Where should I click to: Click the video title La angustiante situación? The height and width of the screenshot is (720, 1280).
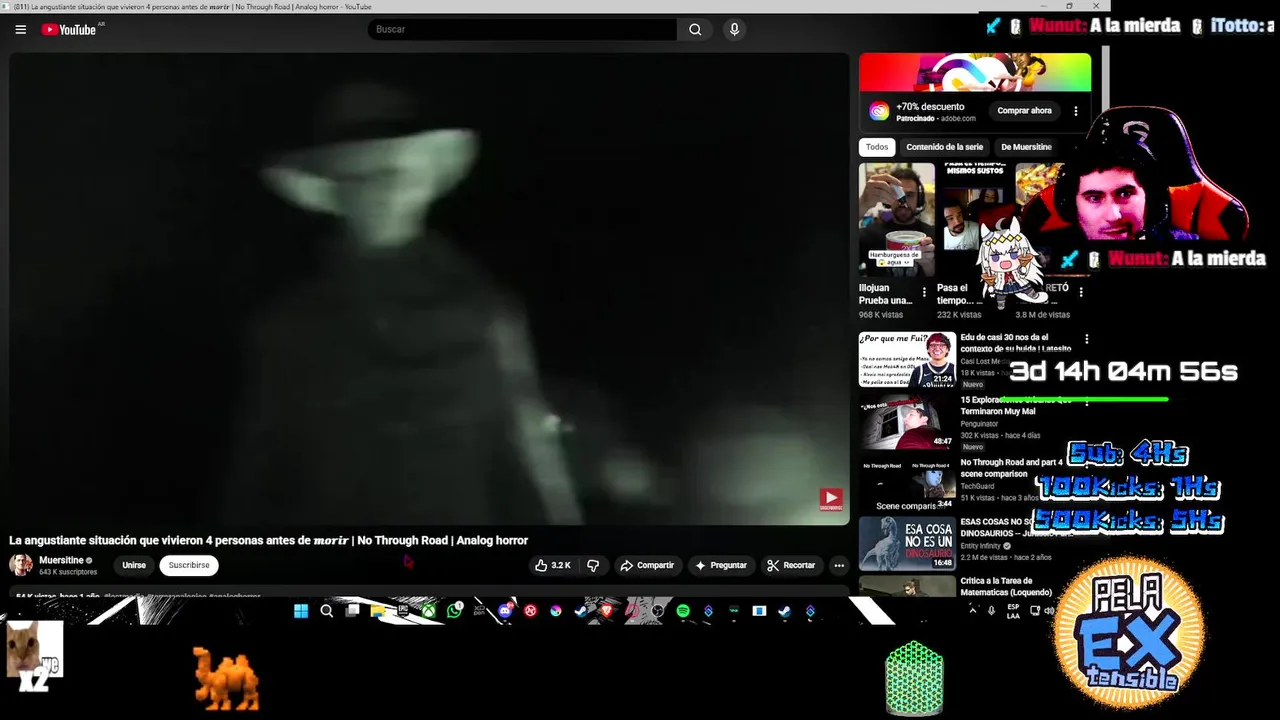coord(268,541)
